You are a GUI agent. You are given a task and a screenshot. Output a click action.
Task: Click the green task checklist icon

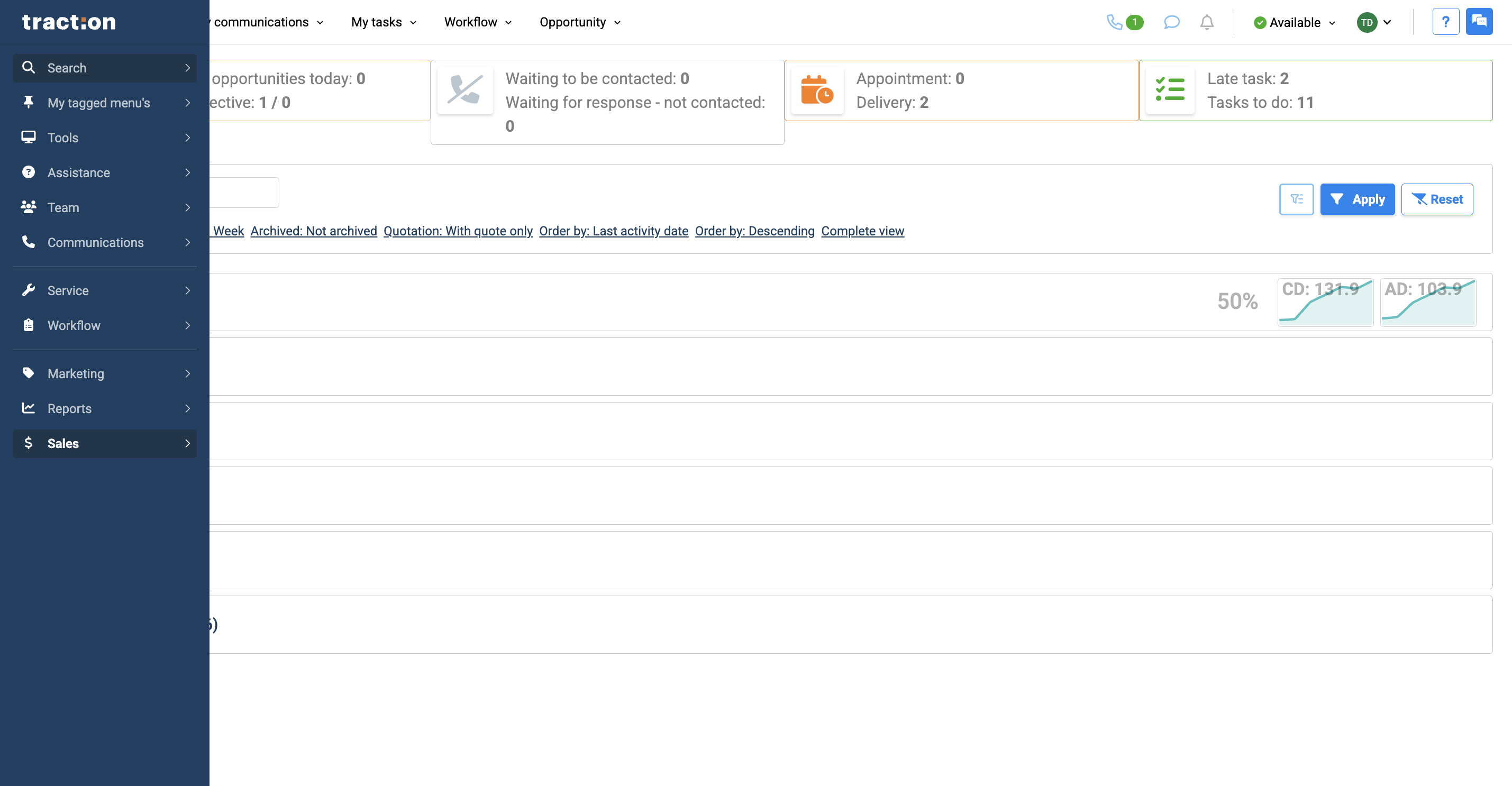coord(1170,90)
